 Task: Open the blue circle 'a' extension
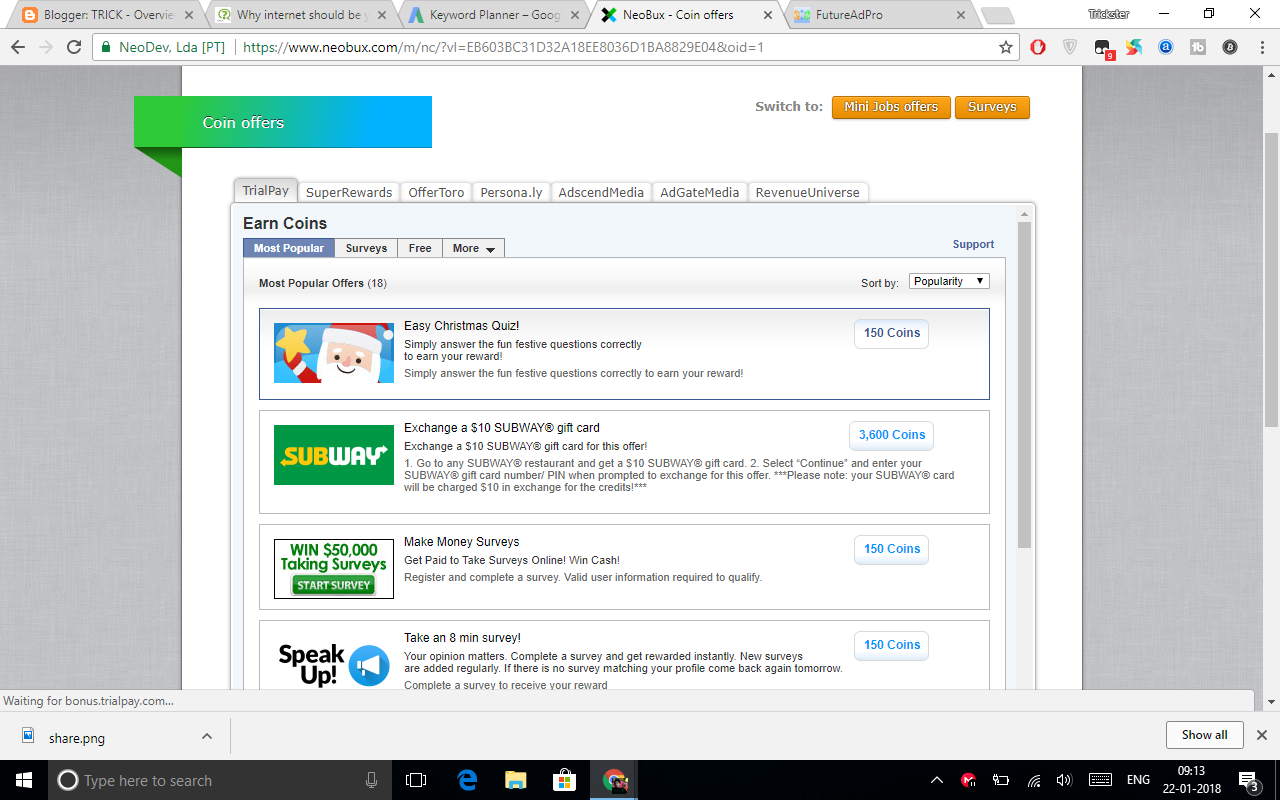pyautogui.click(x=1166, y=47)
